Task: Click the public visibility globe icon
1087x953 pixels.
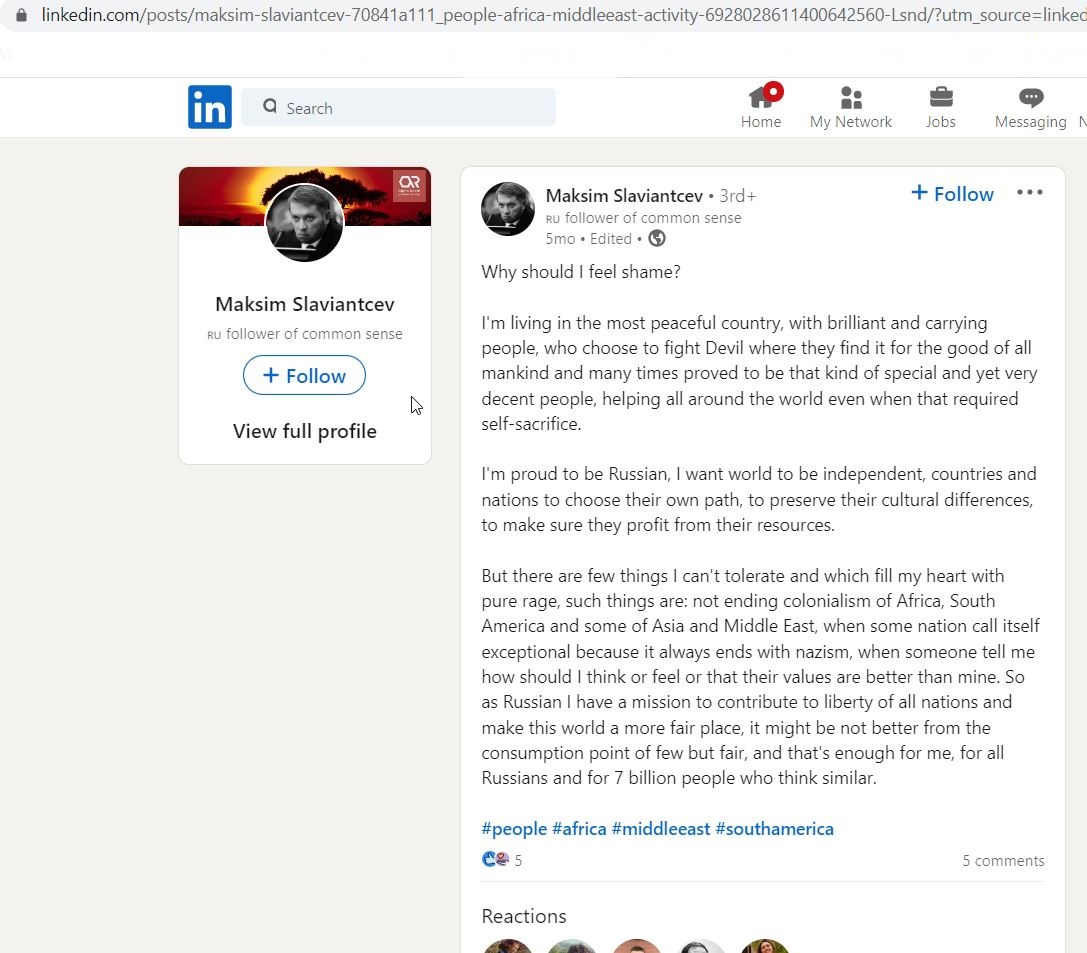Action: 656,238
